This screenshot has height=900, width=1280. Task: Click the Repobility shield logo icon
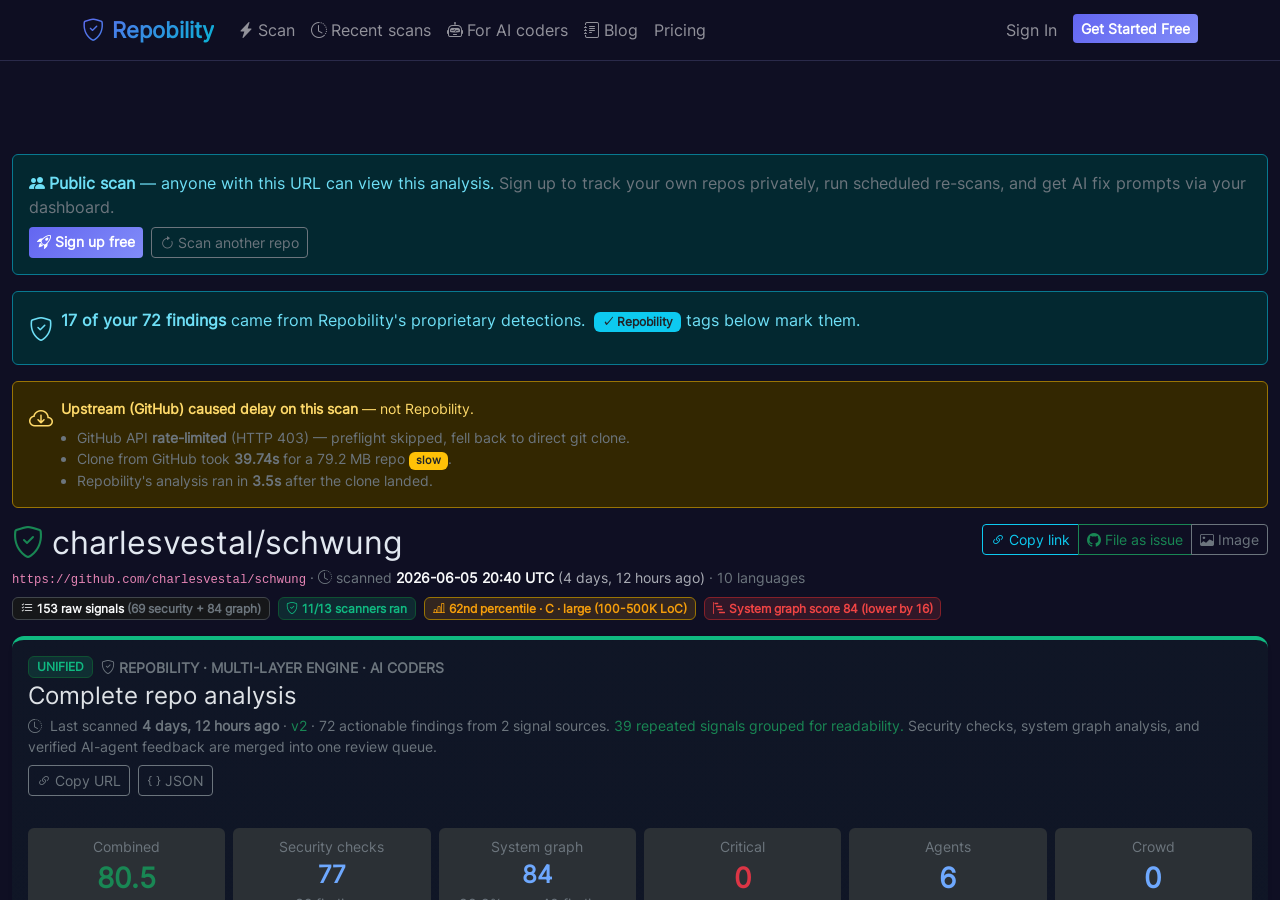93,30
